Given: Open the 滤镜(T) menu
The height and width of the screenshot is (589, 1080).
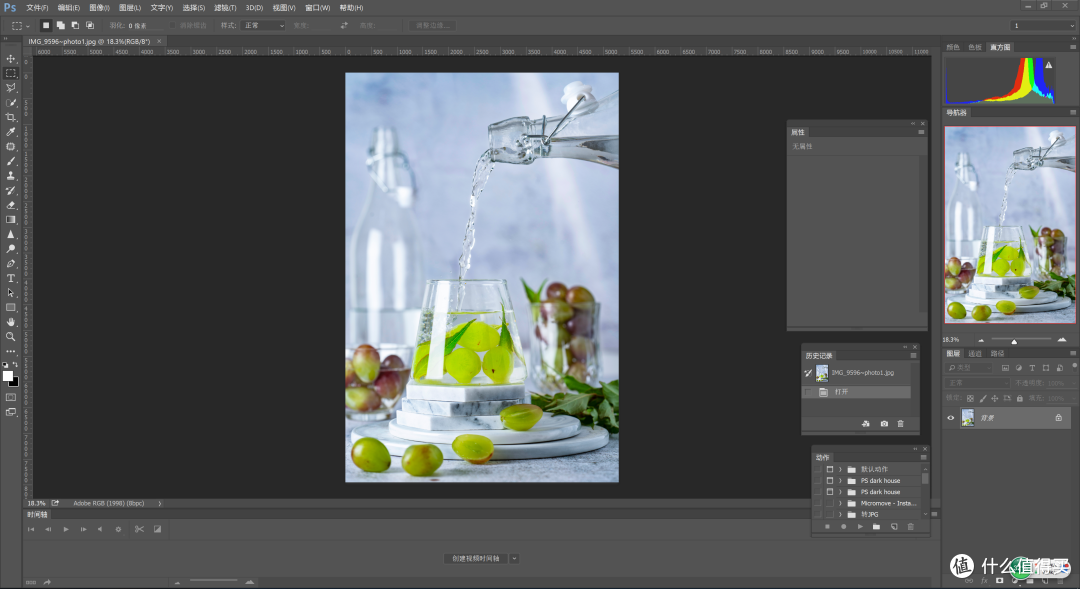Looking at the screenshot, I should click(225, 8).
